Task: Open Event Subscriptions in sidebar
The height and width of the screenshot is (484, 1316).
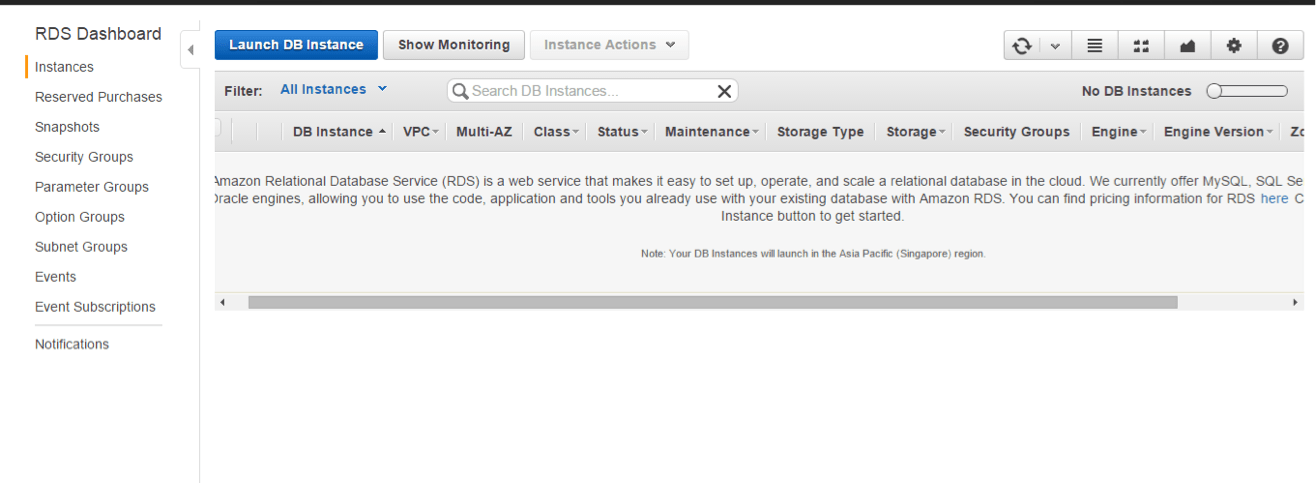Action: tap(95, 307)
